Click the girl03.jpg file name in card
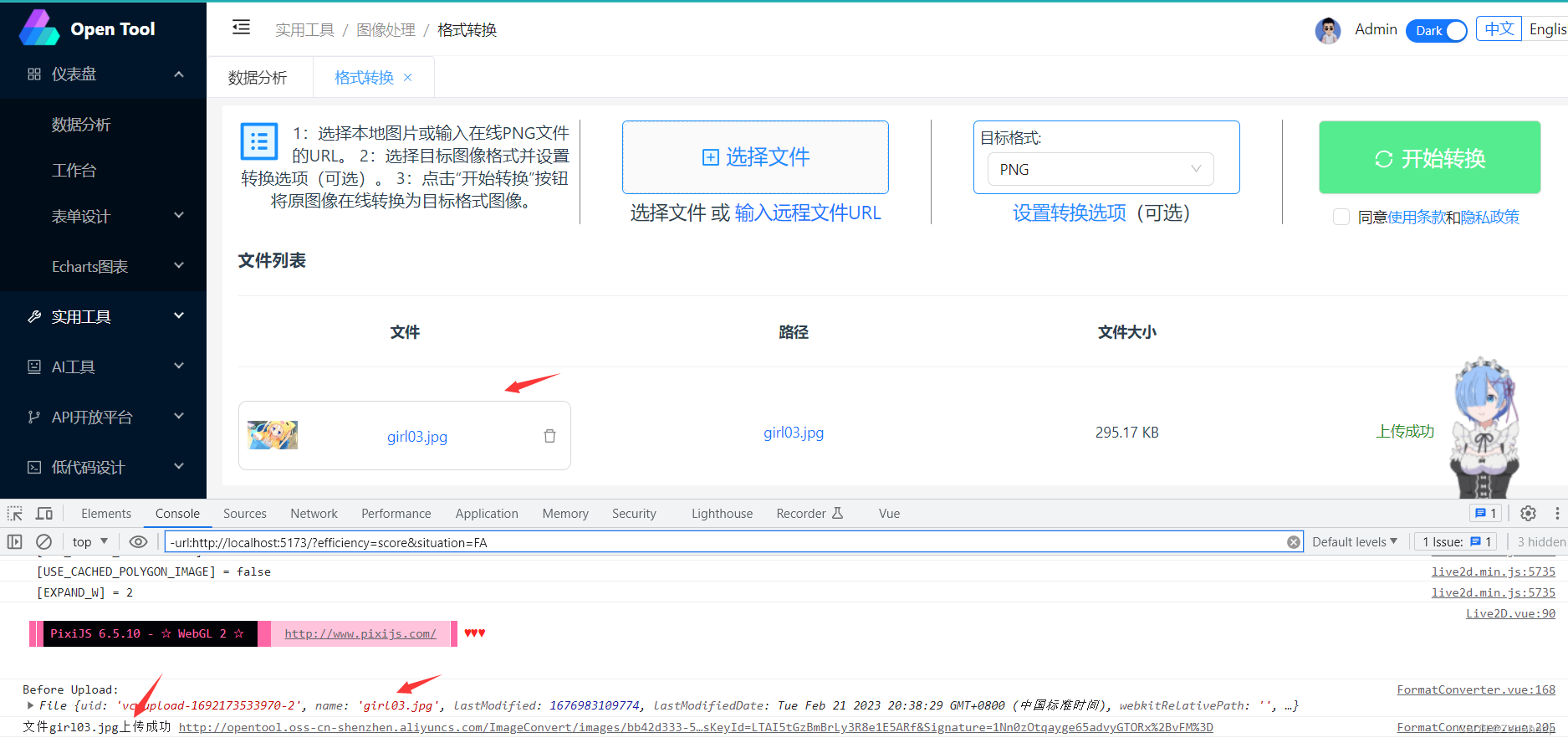 [417, 436]
